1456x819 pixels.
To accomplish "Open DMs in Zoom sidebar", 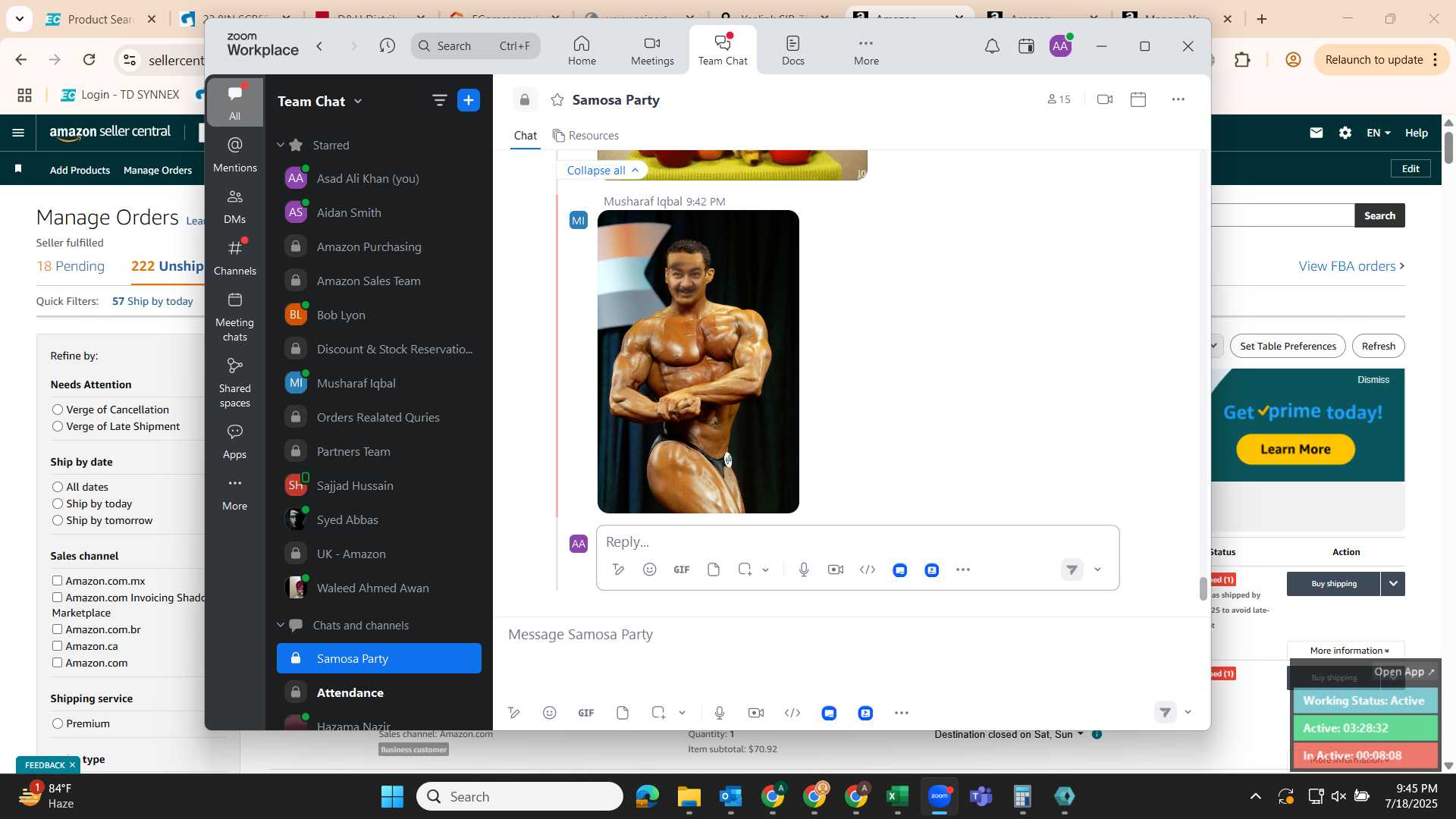I will coord(235,206).
